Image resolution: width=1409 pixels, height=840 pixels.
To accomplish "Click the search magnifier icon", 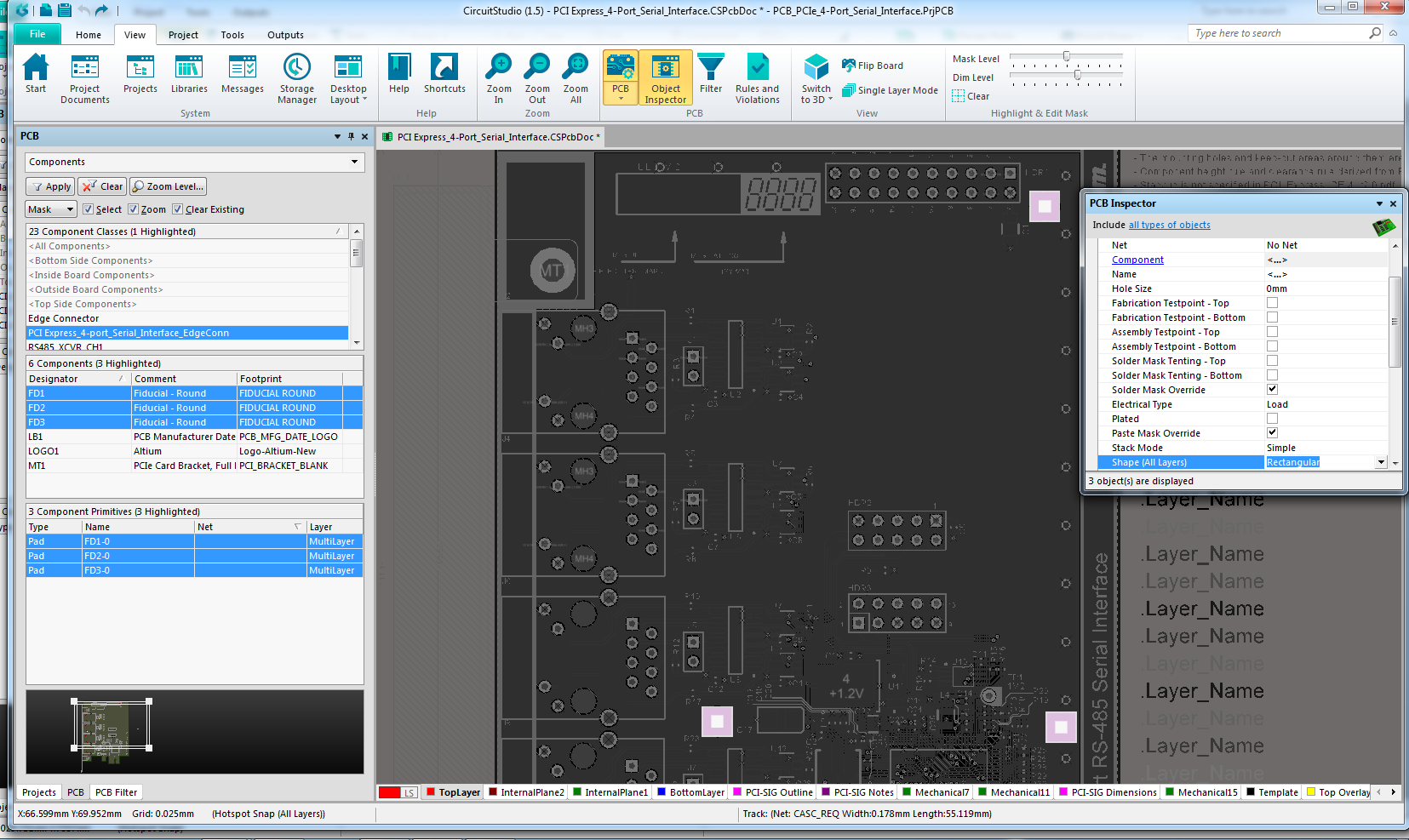I will click(x=1375, y=33).
